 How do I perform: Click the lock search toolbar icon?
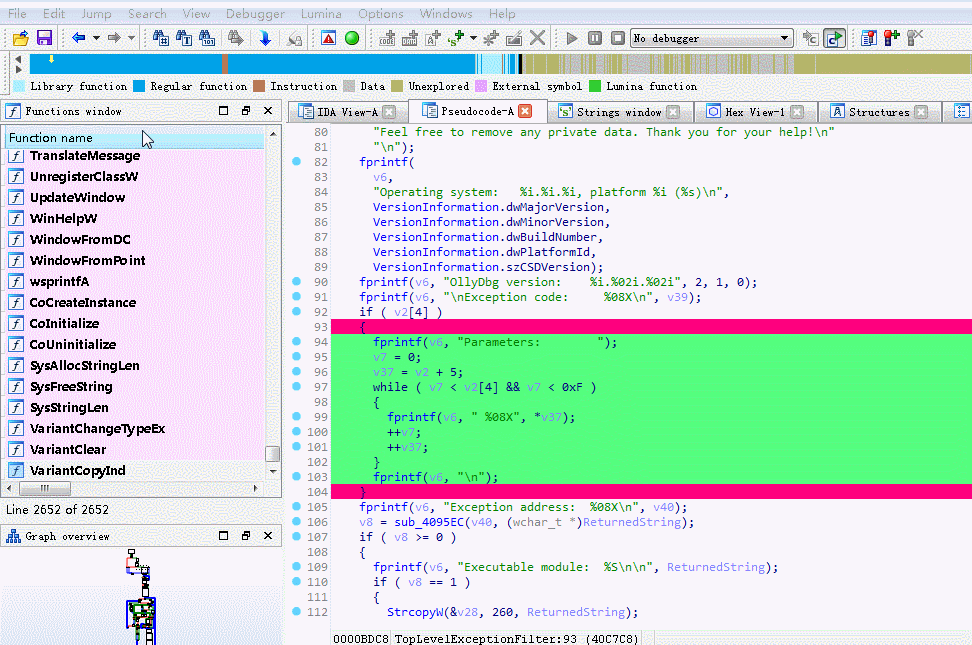(x=294, y=39)
